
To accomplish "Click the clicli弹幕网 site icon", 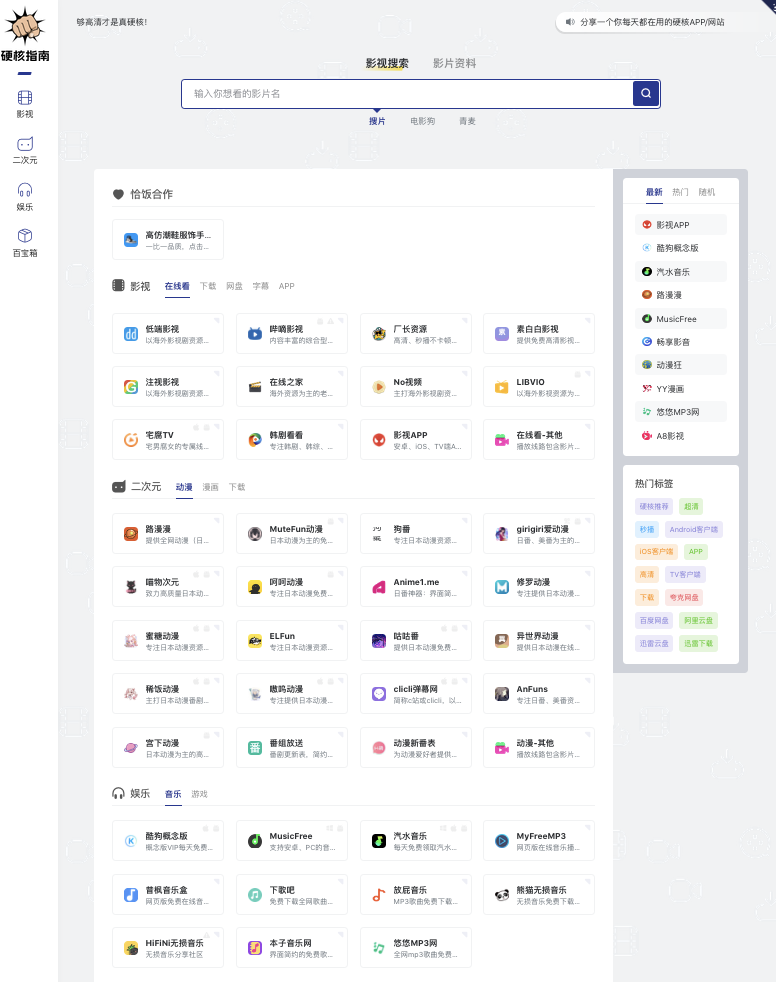I will coord(379,694).
